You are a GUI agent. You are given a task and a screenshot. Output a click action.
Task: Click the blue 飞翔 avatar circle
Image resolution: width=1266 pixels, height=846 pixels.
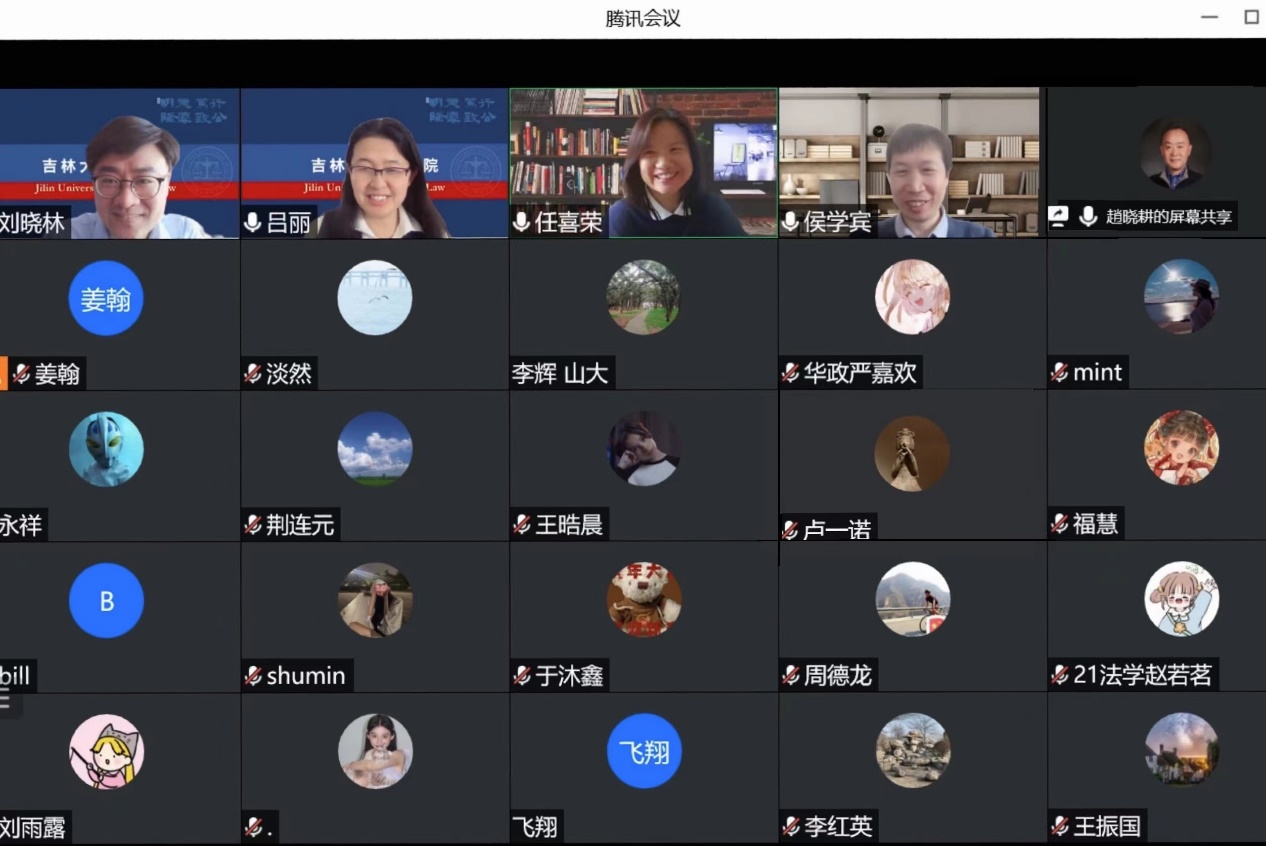point(644,750)
